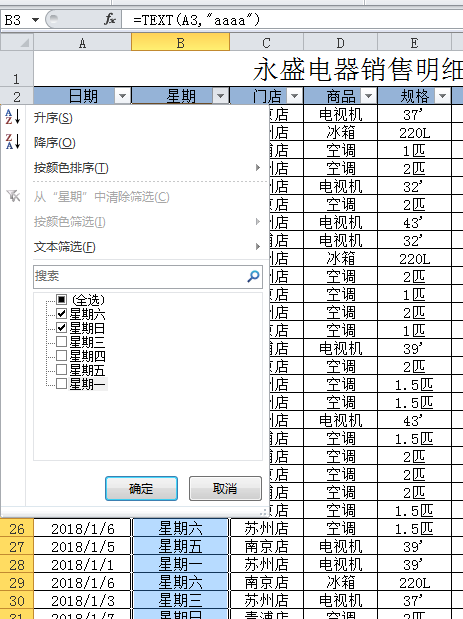This screenshot has height=619, width=463.
Task: Toggle the (全选) select all checkbox
Action: pos(61,299)
